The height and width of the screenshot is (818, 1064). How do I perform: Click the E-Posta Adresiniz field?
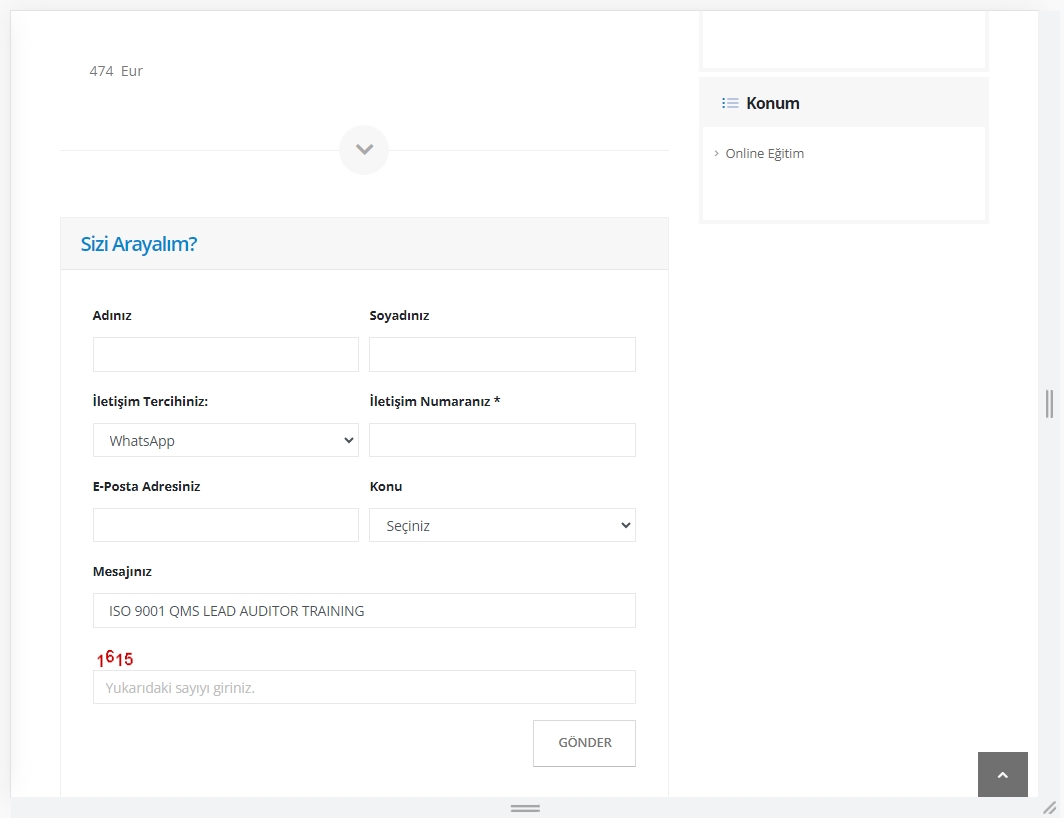(226, 525)
